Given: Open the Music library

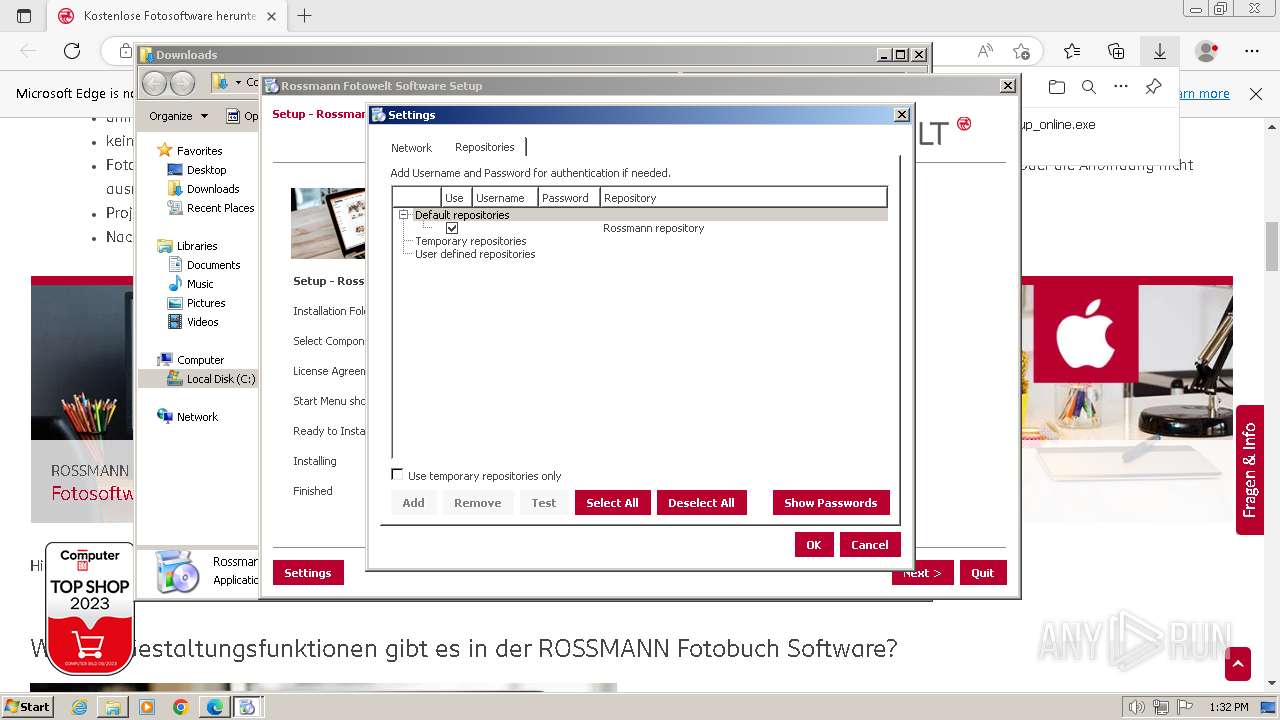Looking at the screenshot, I should tap(199, 284).
